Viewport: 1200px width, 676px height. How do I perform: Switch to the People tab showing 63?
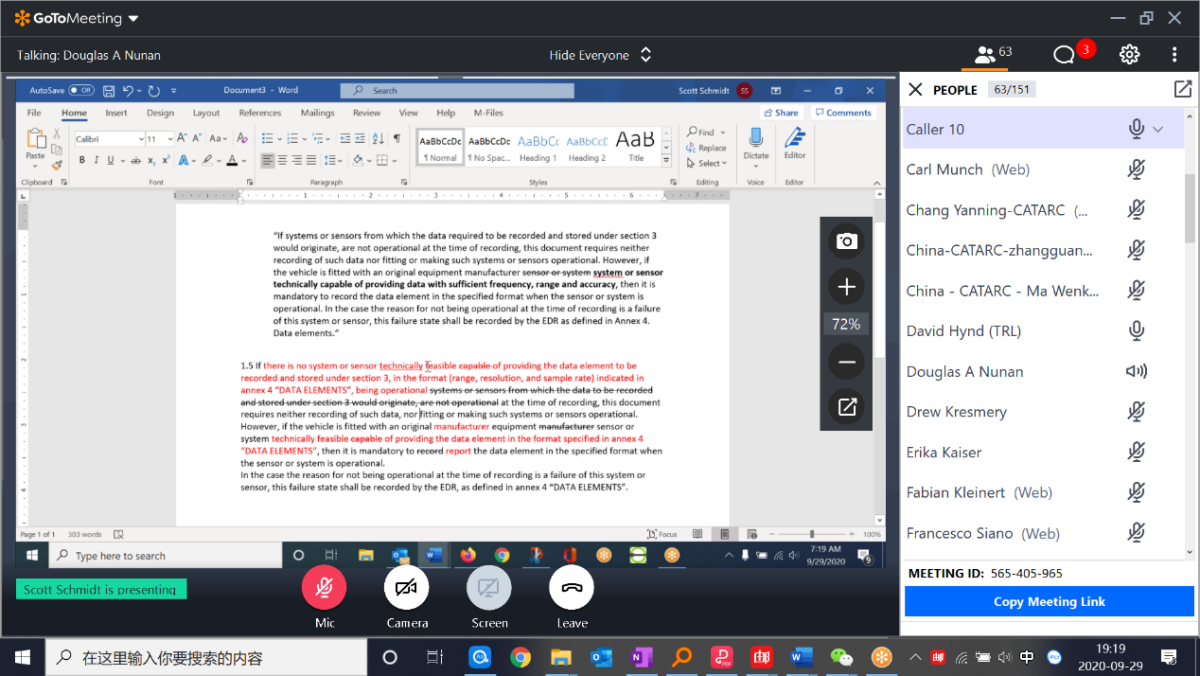coord(993,54)
